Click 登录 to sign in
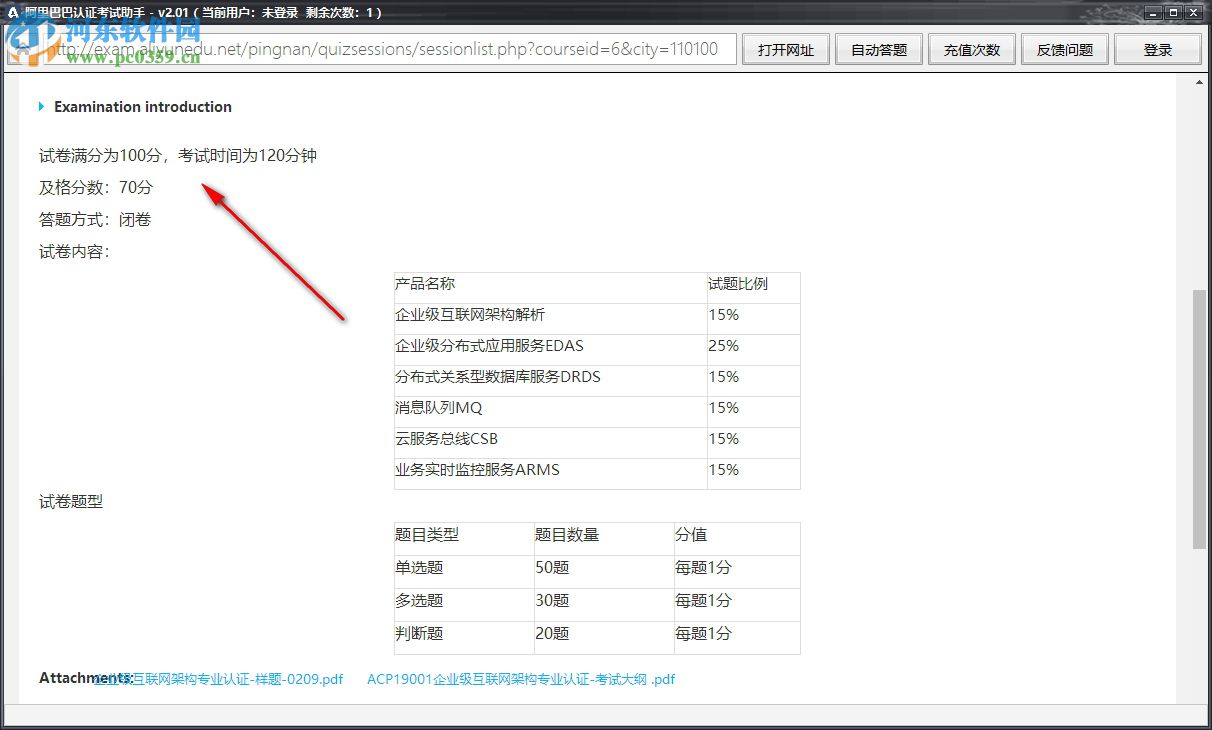Image resolution: width=1212 pixels, height=730 pixels. pos(1157,49)
